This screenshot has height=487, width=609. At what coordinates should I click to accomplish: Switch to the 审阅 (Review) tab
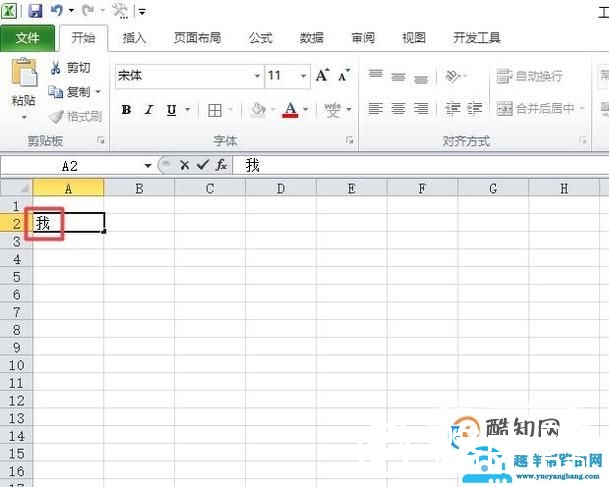(362, 38)
